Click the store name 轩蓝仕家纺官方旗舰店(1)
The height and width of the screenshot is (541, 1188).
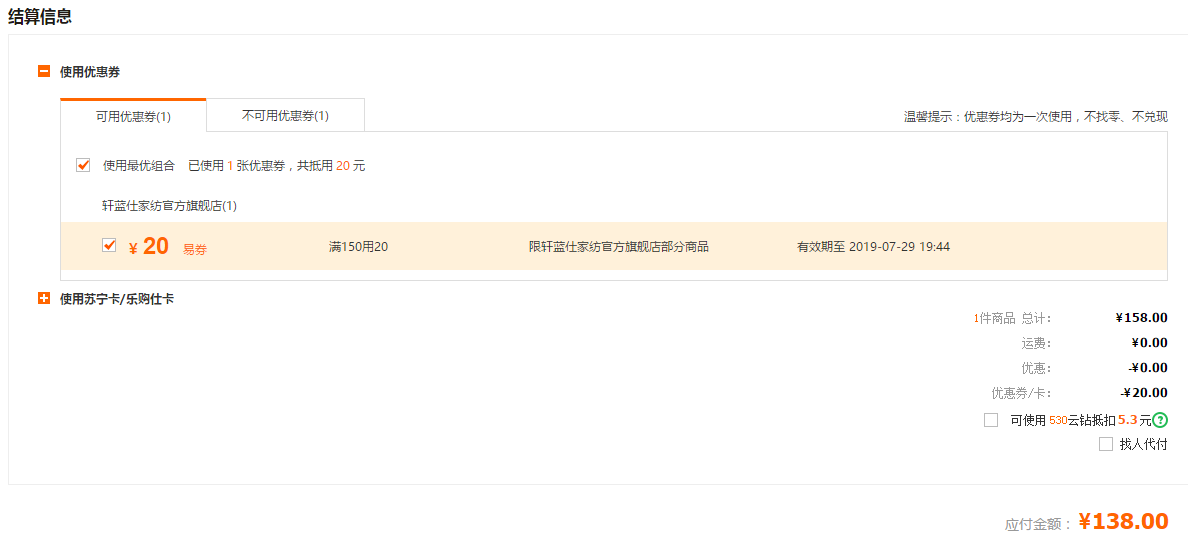coord(170,205)
